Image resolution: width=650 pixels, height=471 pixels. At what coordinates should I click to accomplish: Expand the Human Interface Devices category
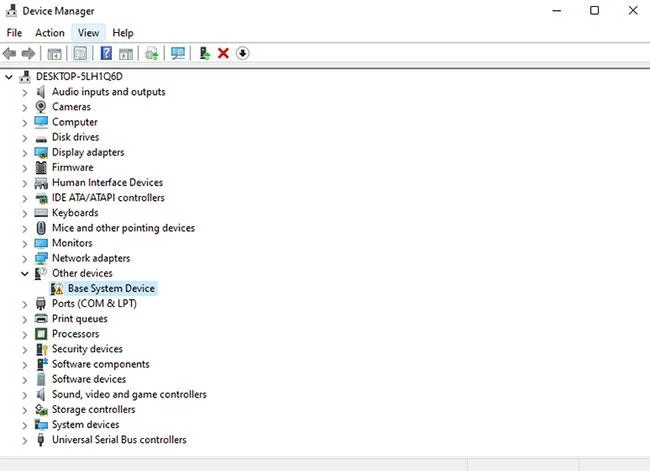(24, 183)
